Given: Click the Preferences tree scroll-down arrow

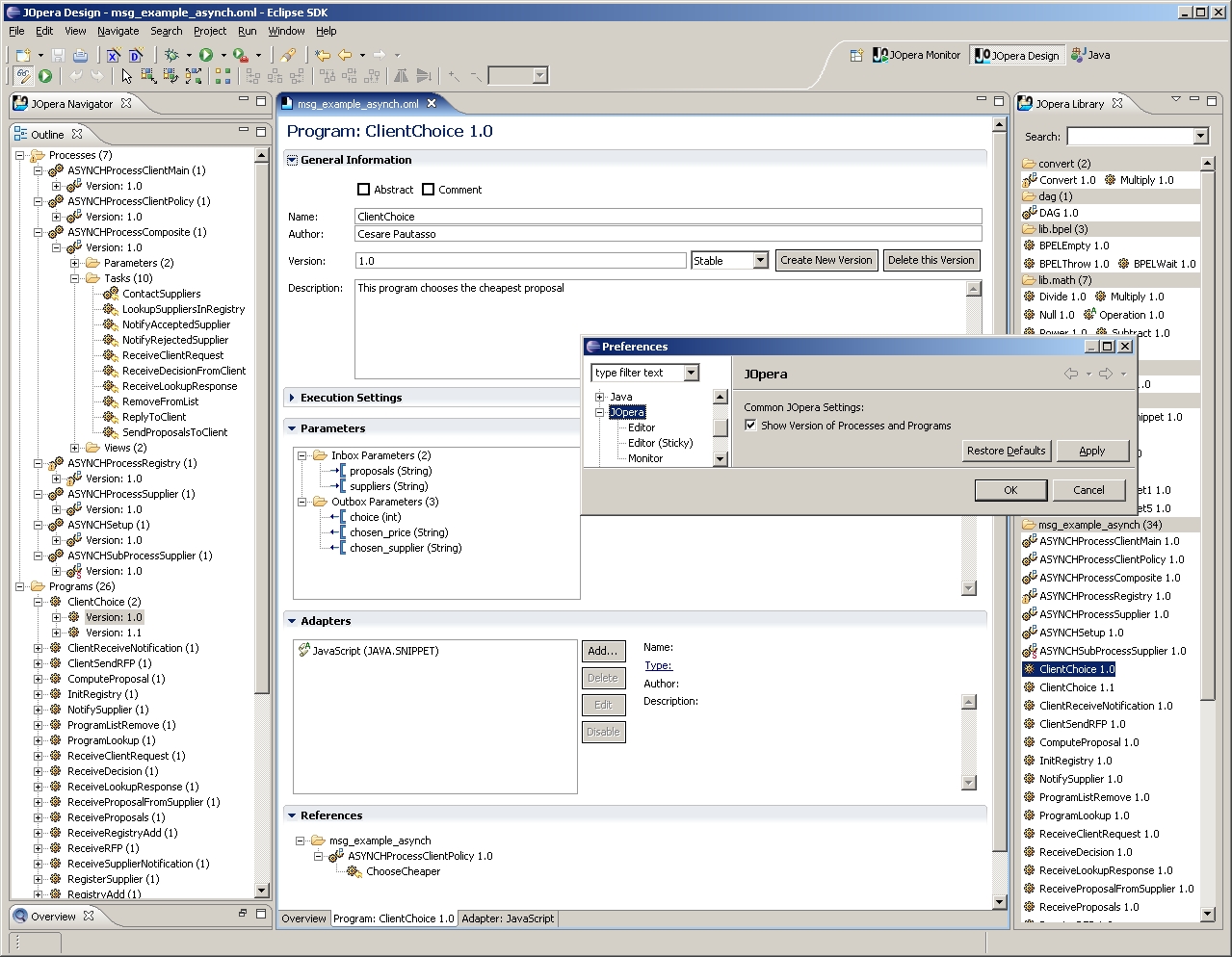Looking at the screenshot, I should point(720,459).
